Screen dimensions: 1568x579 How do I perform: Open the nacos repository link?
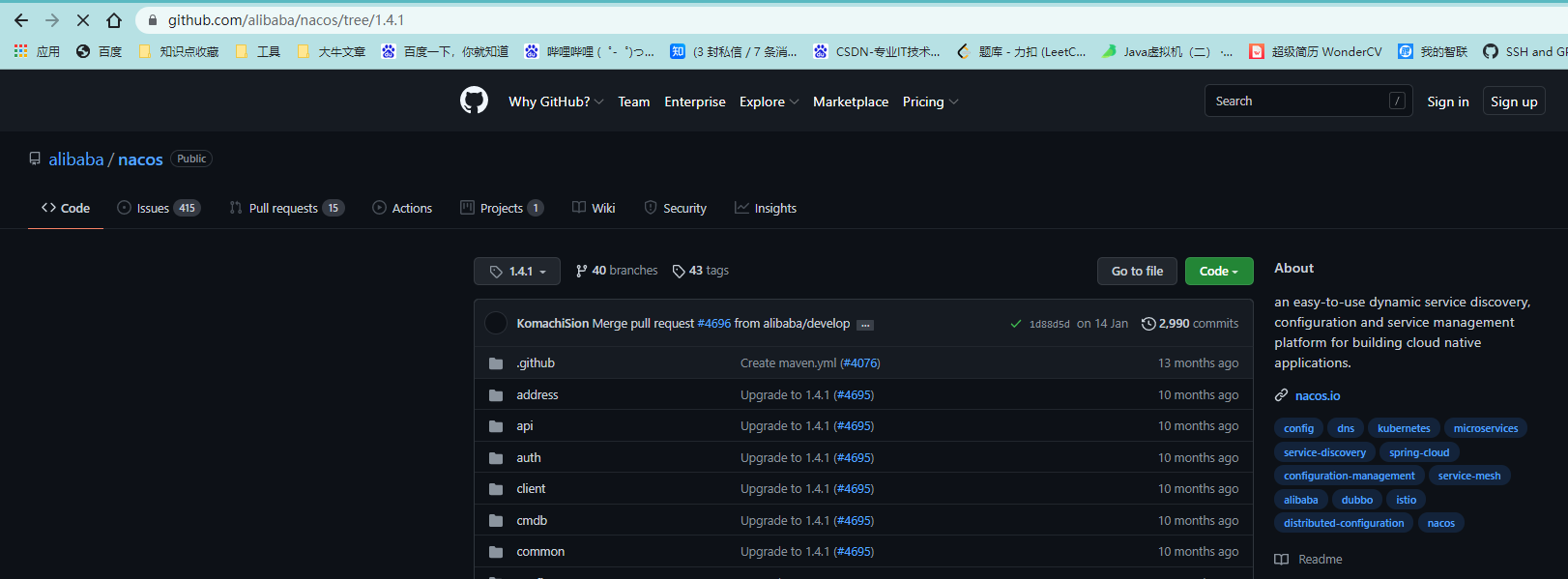pyautogui.click(x=140, y=159)
